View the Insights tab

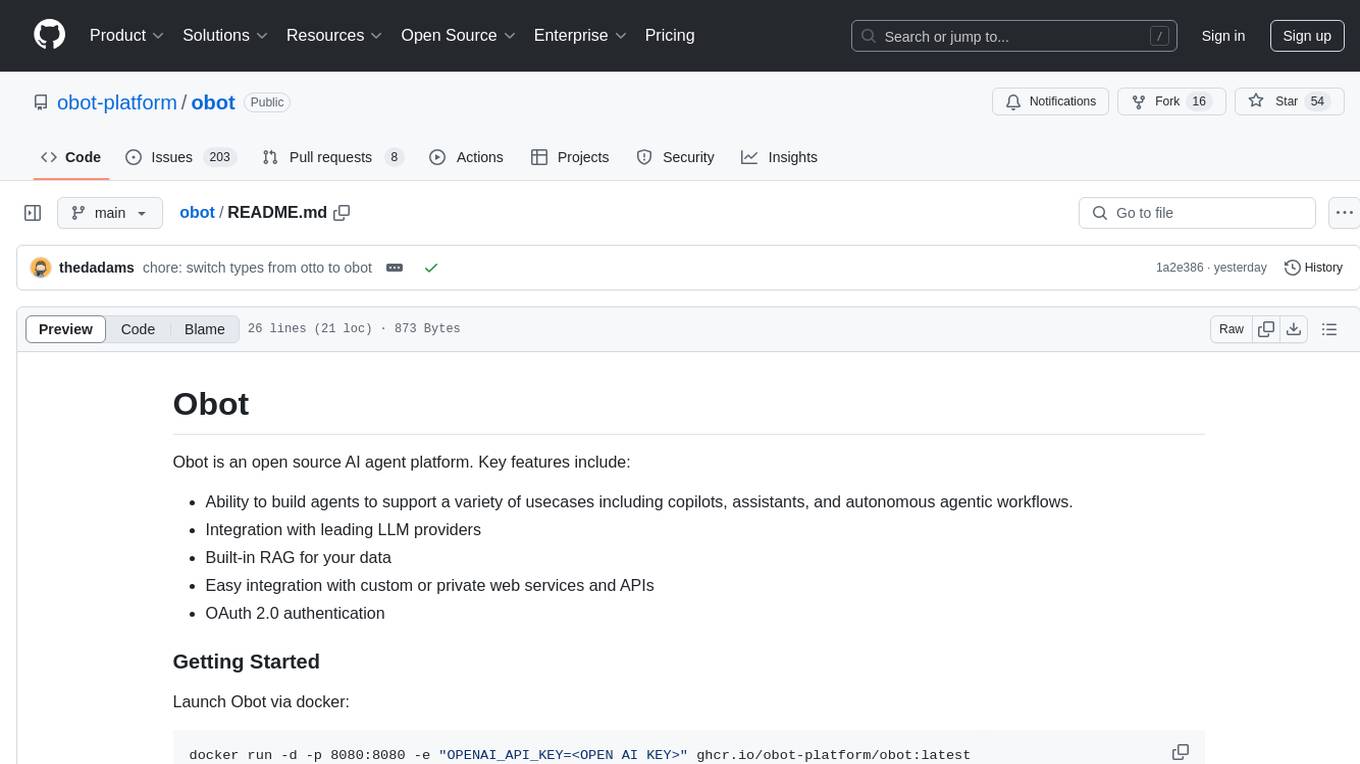[779, 157]
